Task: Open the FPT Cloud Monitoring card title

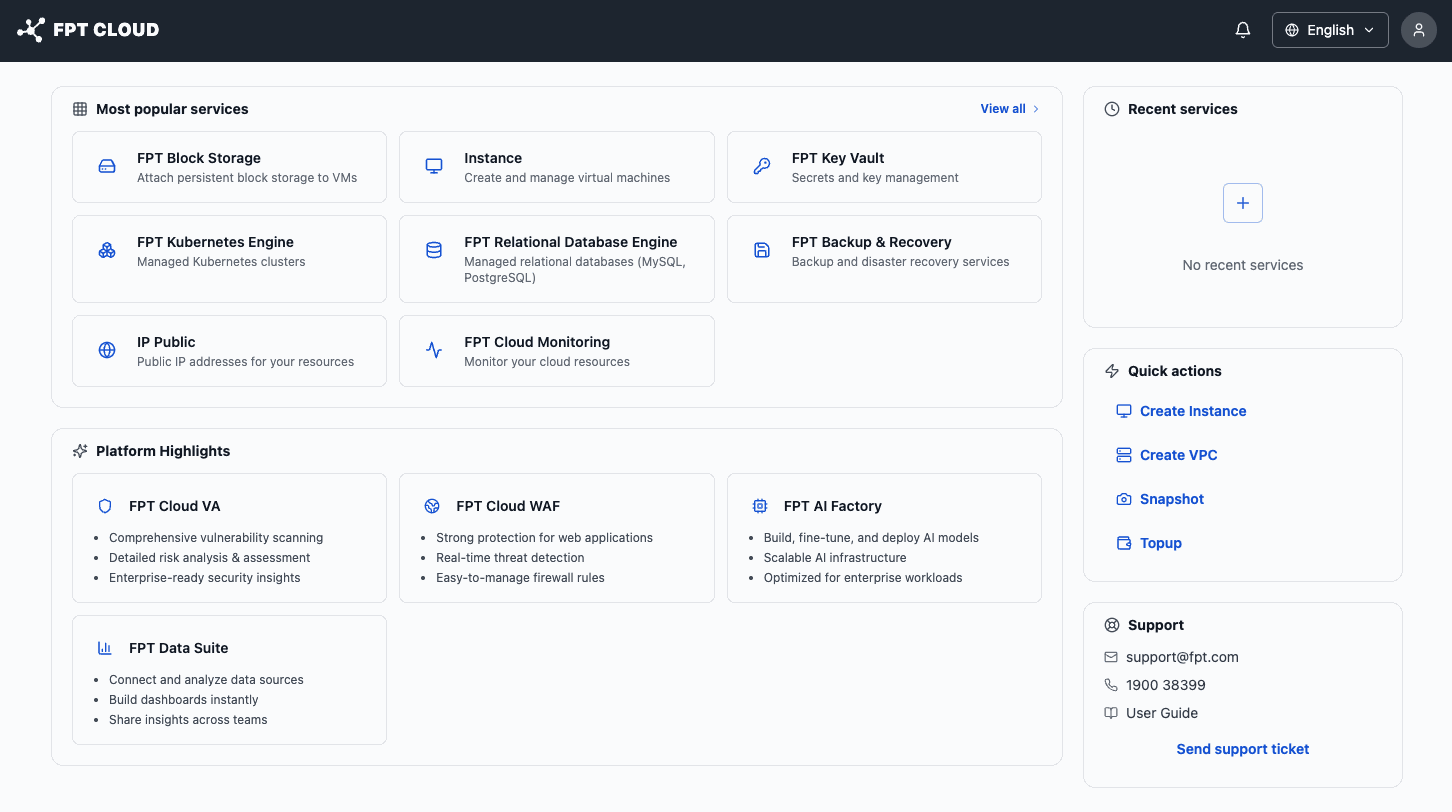Action: click(x=537, y=342)
